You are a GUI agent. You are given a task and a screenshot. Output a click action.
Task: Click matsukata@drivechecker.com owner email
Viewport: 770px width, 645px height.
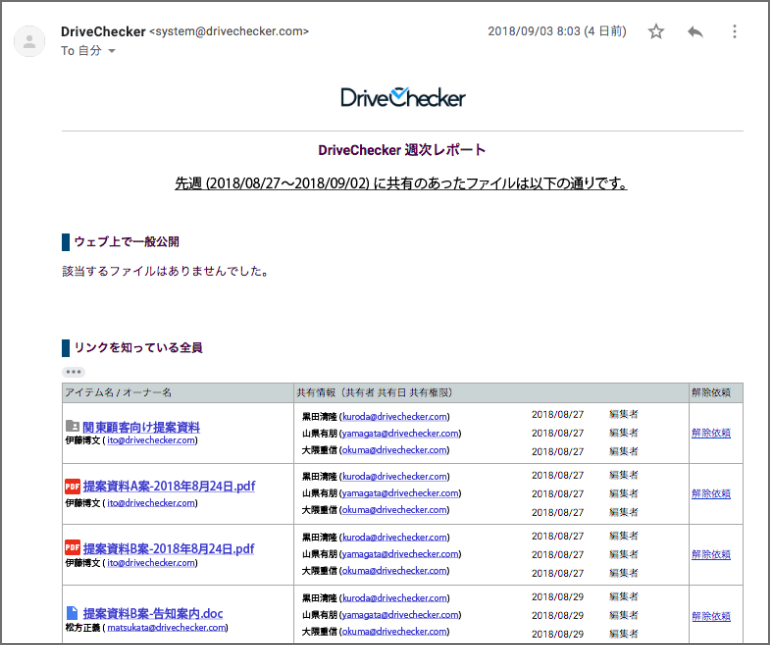tap(166, 627)
